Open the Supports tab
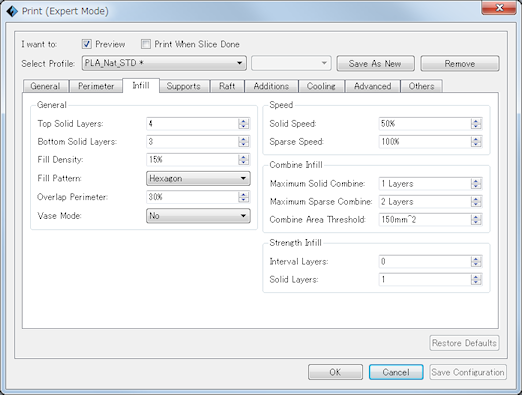The height and width of the screenshot is (395, 522). pyautogui.click(x=184, y=86)
